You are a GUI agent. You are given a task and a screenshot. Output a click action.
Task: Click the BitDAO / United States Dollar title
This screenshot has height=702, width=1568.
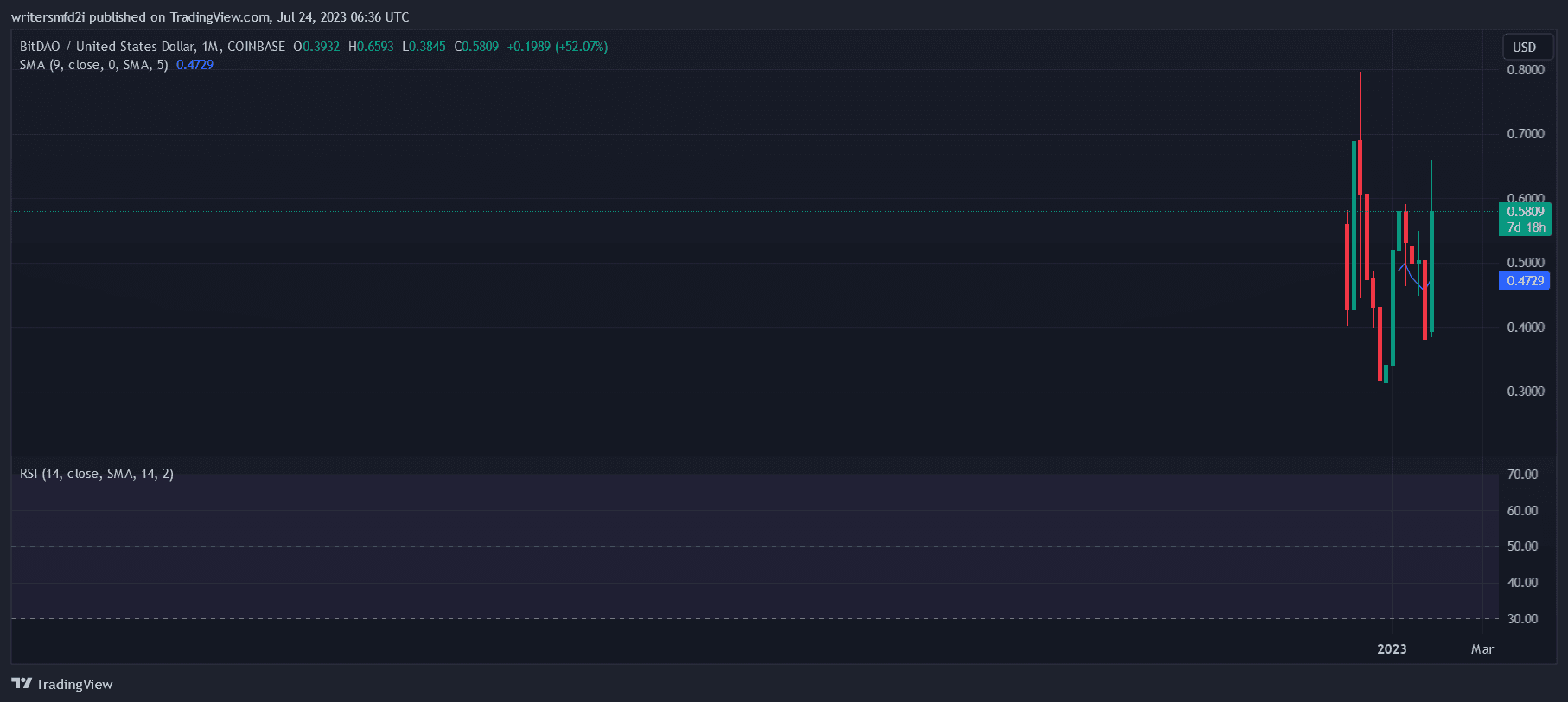click(107, 47)
